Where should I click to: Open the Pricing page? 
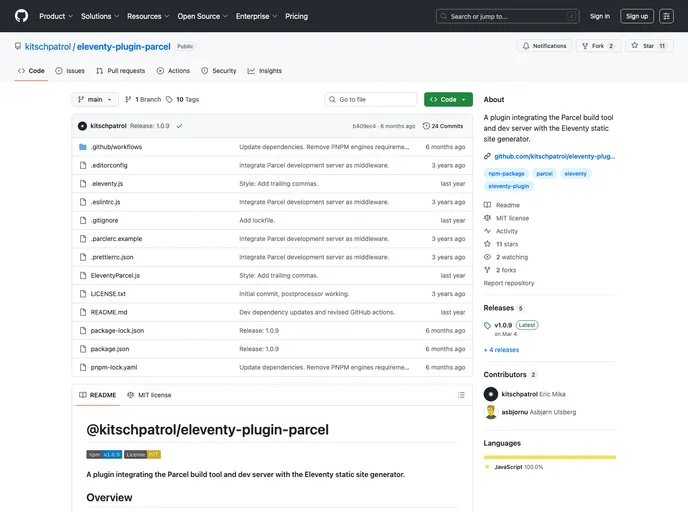[x=296, y=16]
